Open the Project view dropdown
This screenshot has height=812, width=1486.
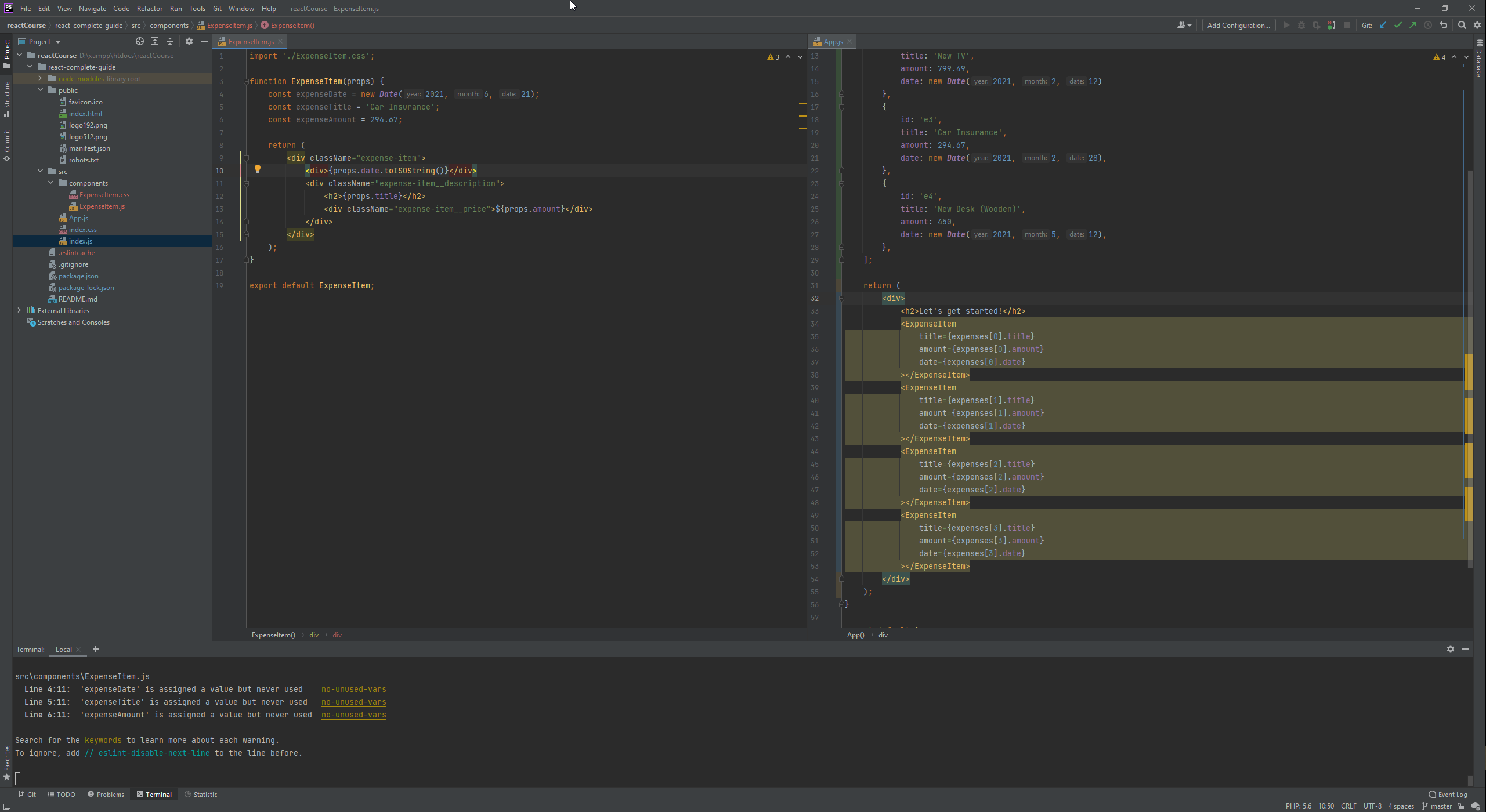pos(57,42)
